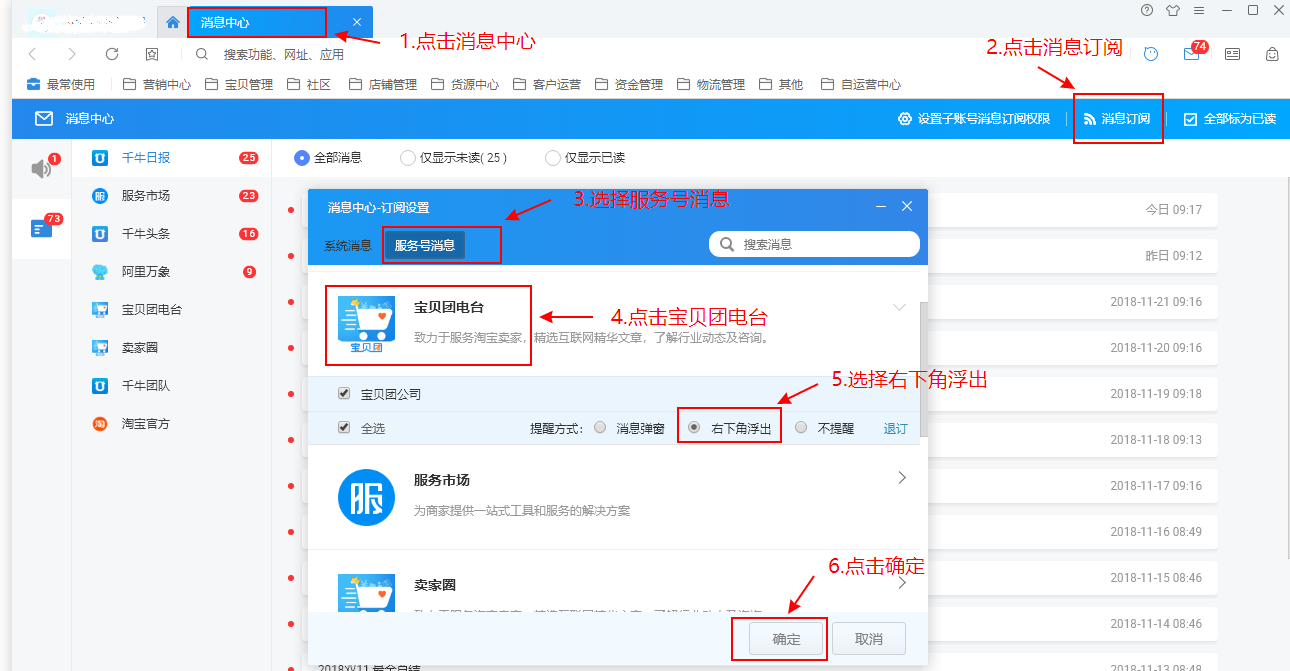
Task: Click the gear icon for sub-account permissions
Action: click(905, 118)
